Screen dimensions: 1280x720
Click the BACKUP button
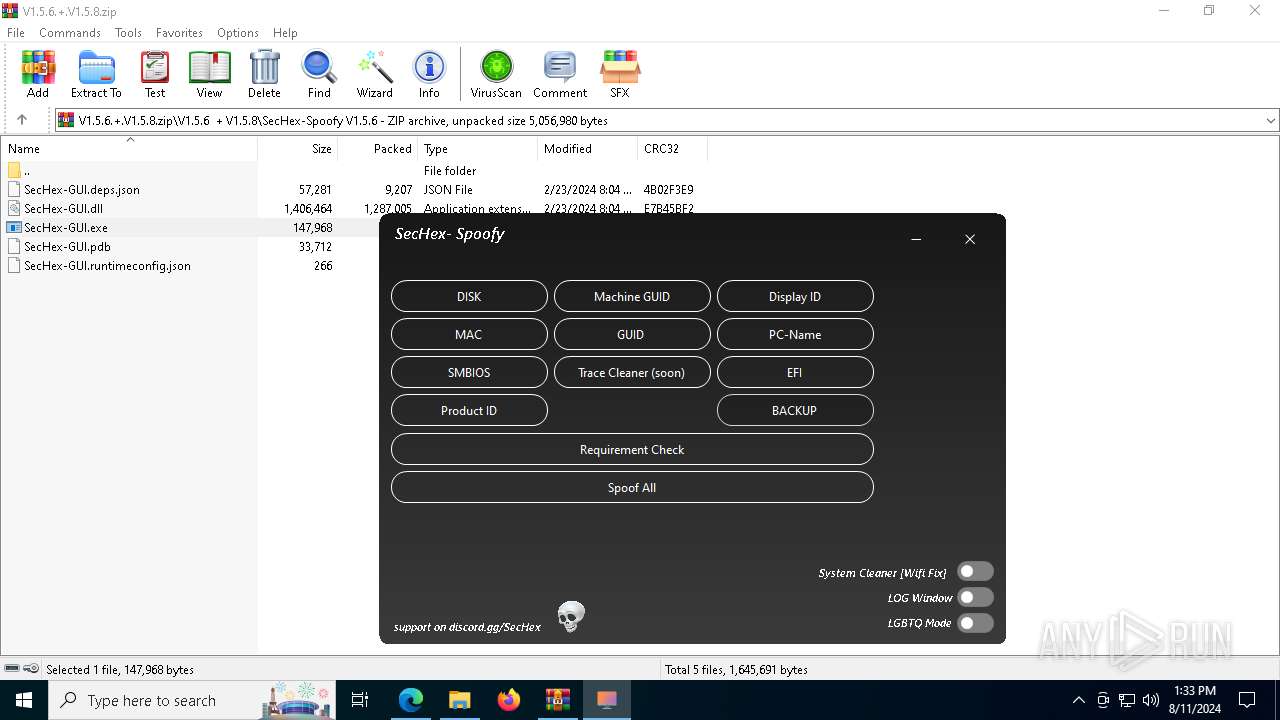[795, 410]
